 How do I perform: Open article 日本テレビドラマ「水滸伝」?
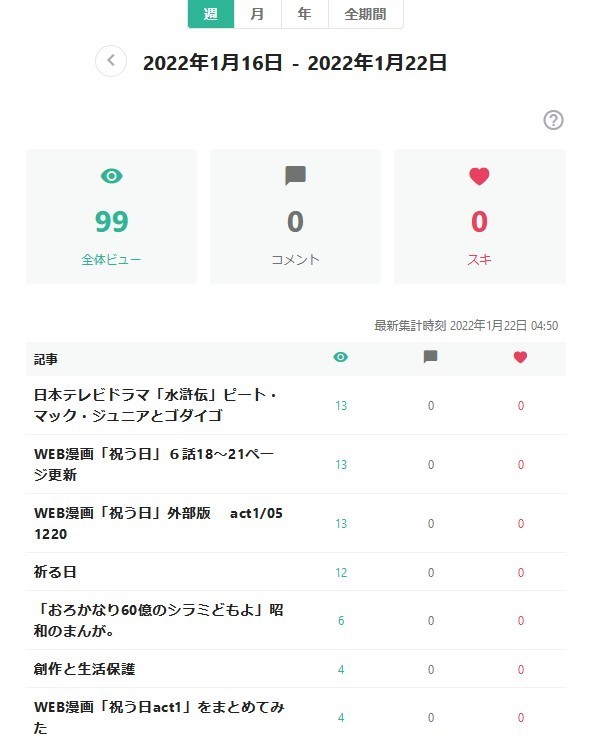pos(155,405)
